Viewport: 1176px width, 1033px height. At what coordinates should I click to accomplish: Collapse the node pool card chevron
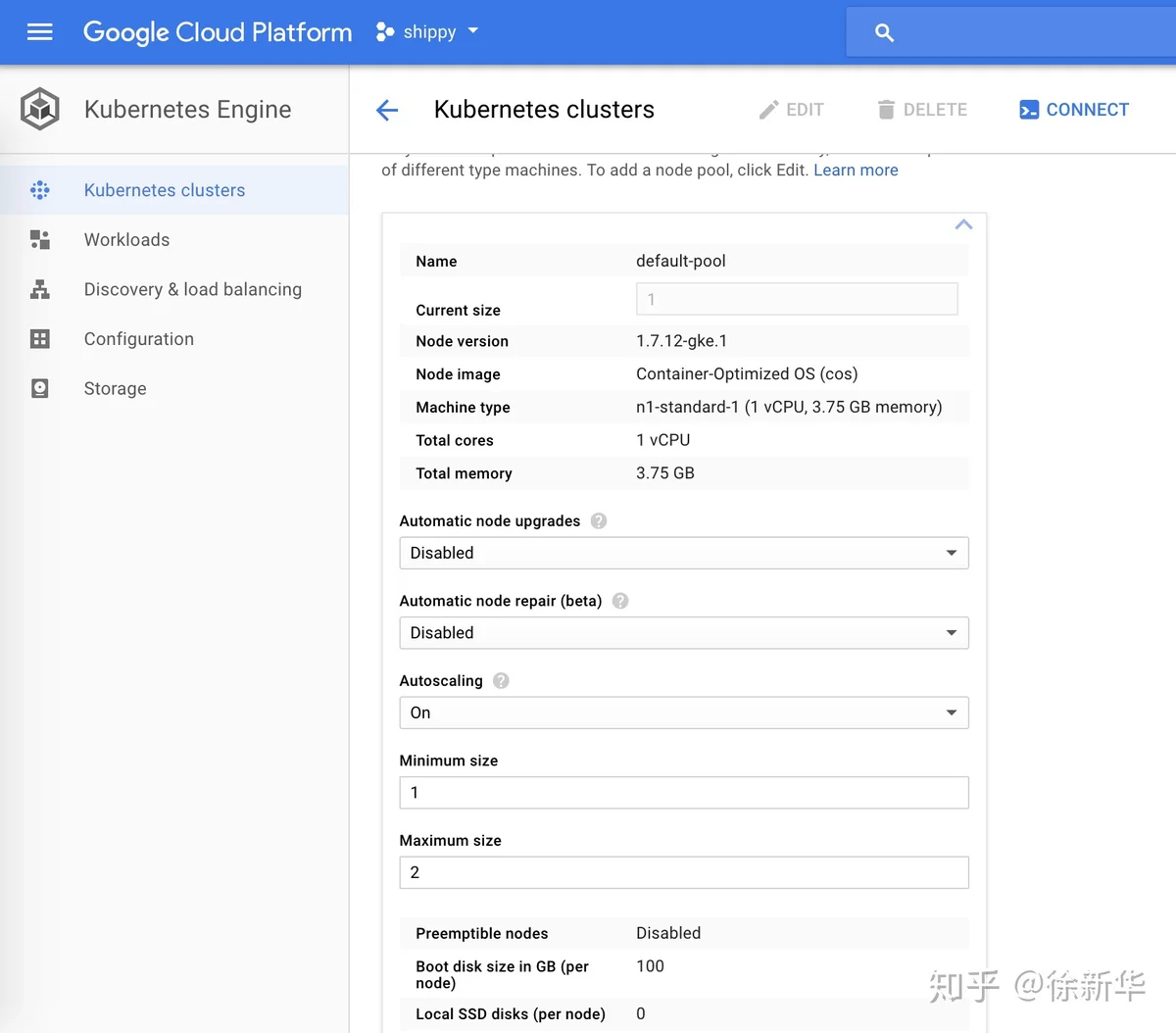[963, 225]
